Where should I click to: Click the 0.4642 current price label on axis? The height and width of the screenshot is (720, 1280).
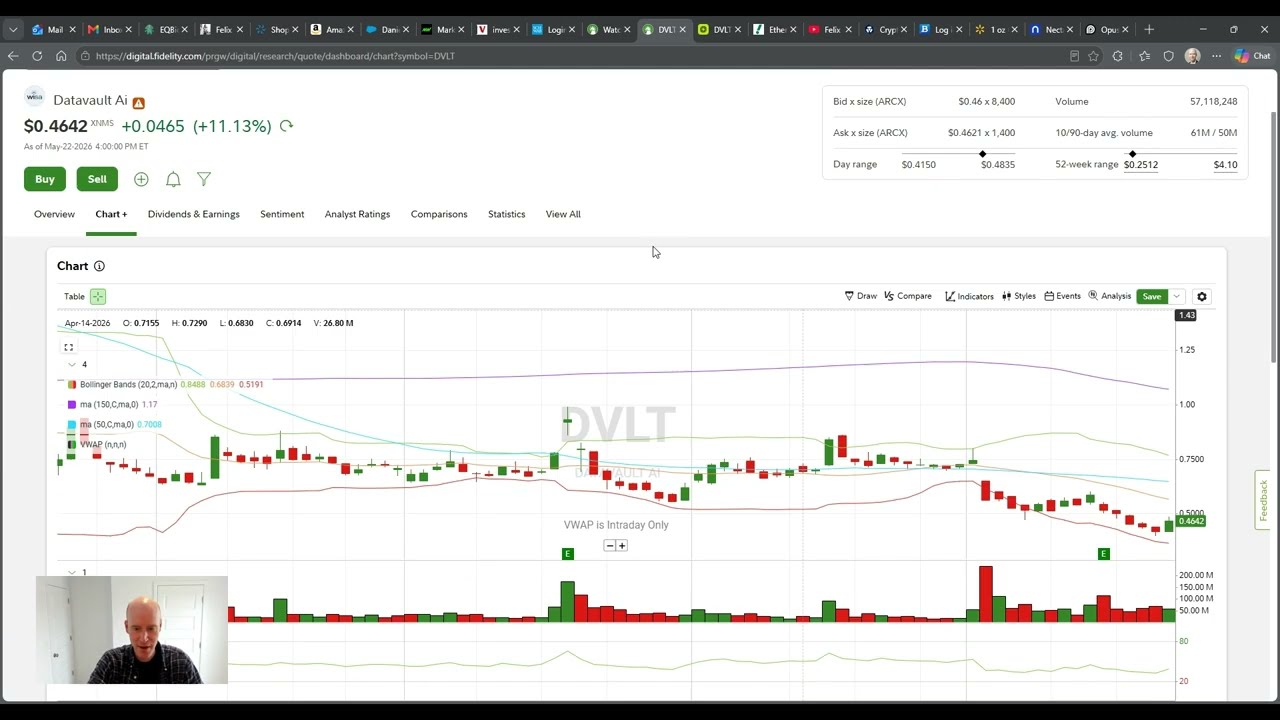1191,521
